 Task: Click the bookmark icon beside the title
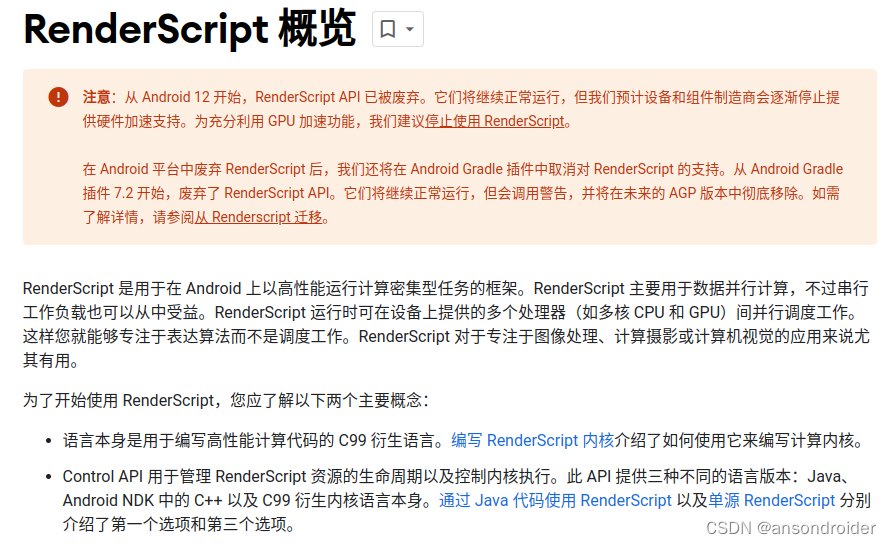click(388, 29)
